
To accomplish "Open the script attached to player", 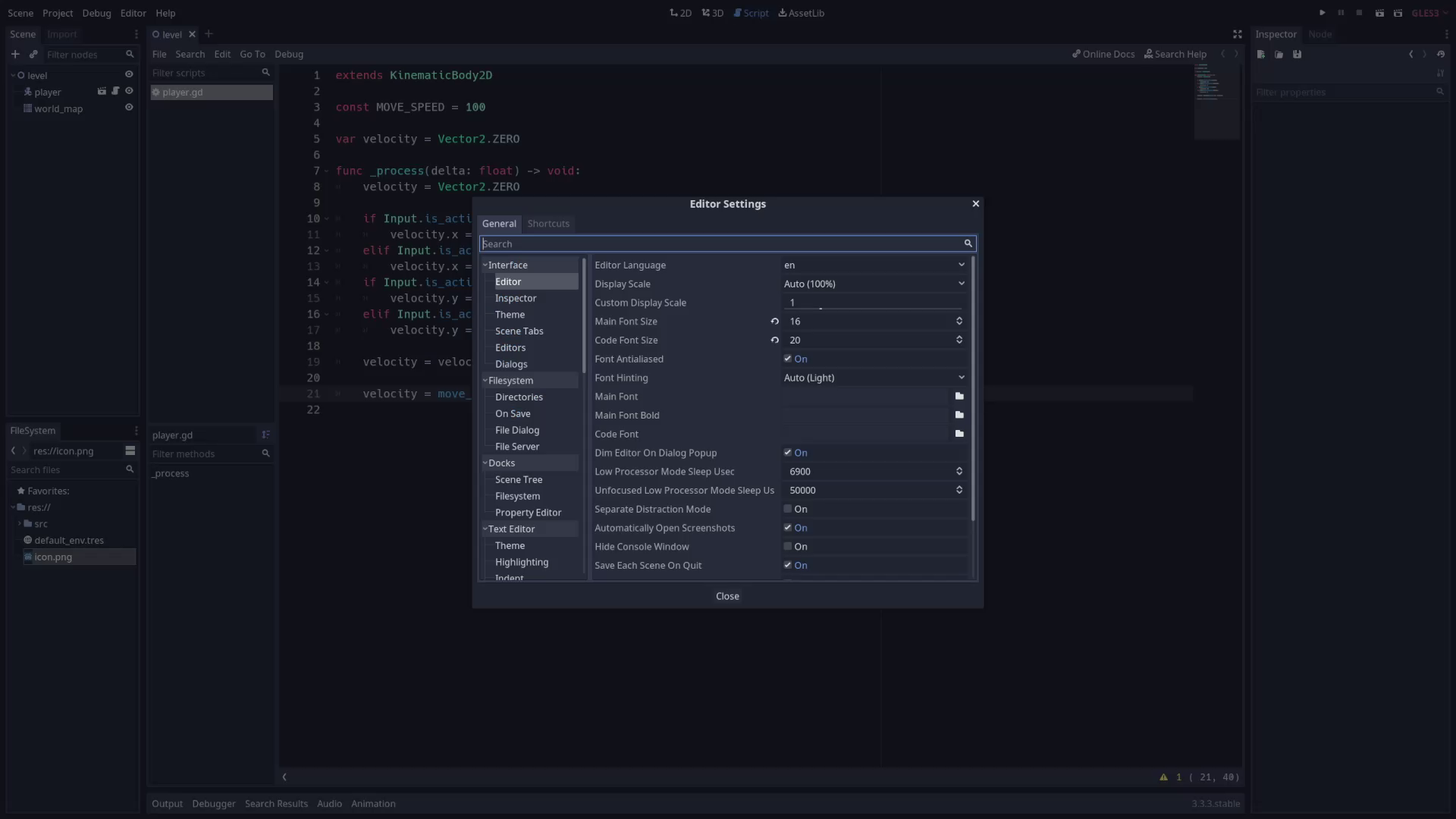I will tap(115, 91).
